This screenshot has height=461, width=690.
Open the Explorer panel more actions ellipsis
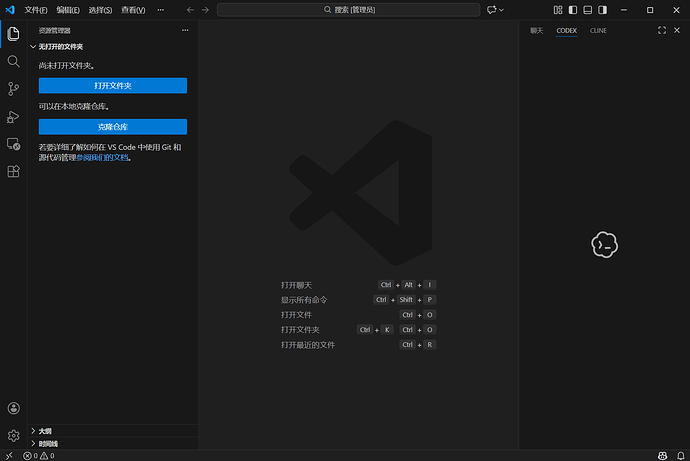(x=185, y=30)
